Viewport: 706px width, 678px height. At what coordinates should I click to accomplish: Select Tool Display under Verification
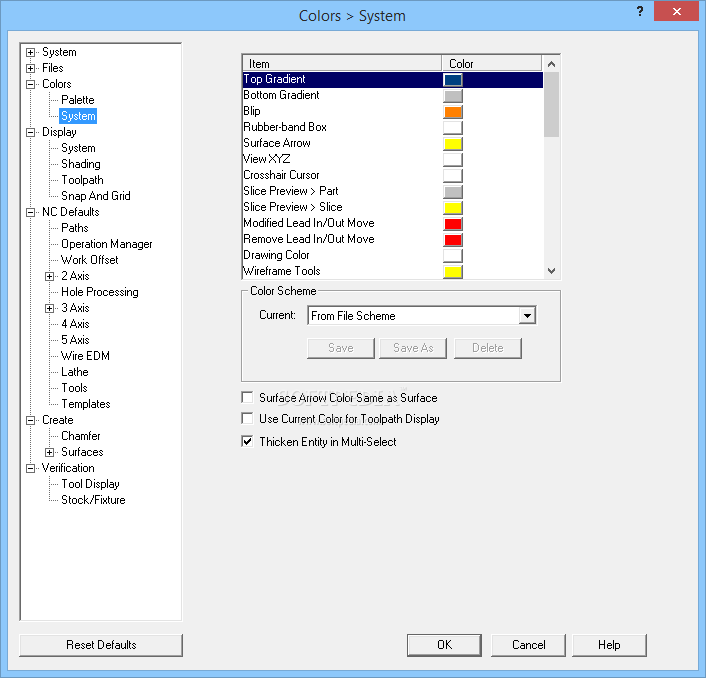(x=90, y=484)
